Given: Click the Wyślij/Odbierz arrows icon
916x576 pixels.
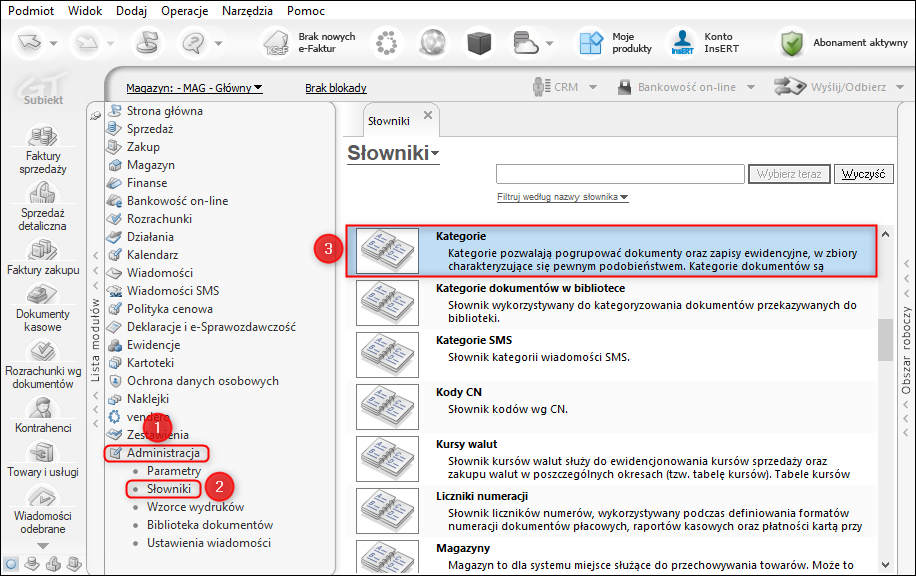Looking at the screenshot, I should (790, 86).
